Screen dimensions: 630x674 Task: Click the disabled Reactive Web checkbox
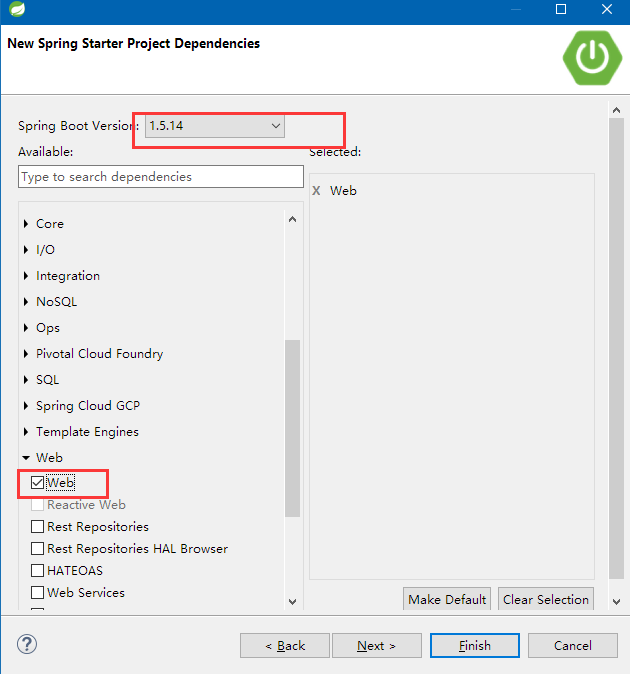[x=37, y=505]
